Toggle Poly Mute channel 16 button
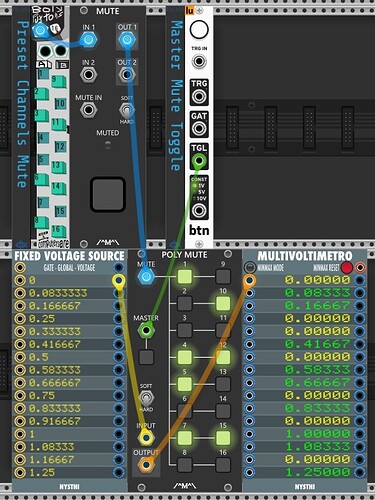The image size is (375, 500). 223,464
